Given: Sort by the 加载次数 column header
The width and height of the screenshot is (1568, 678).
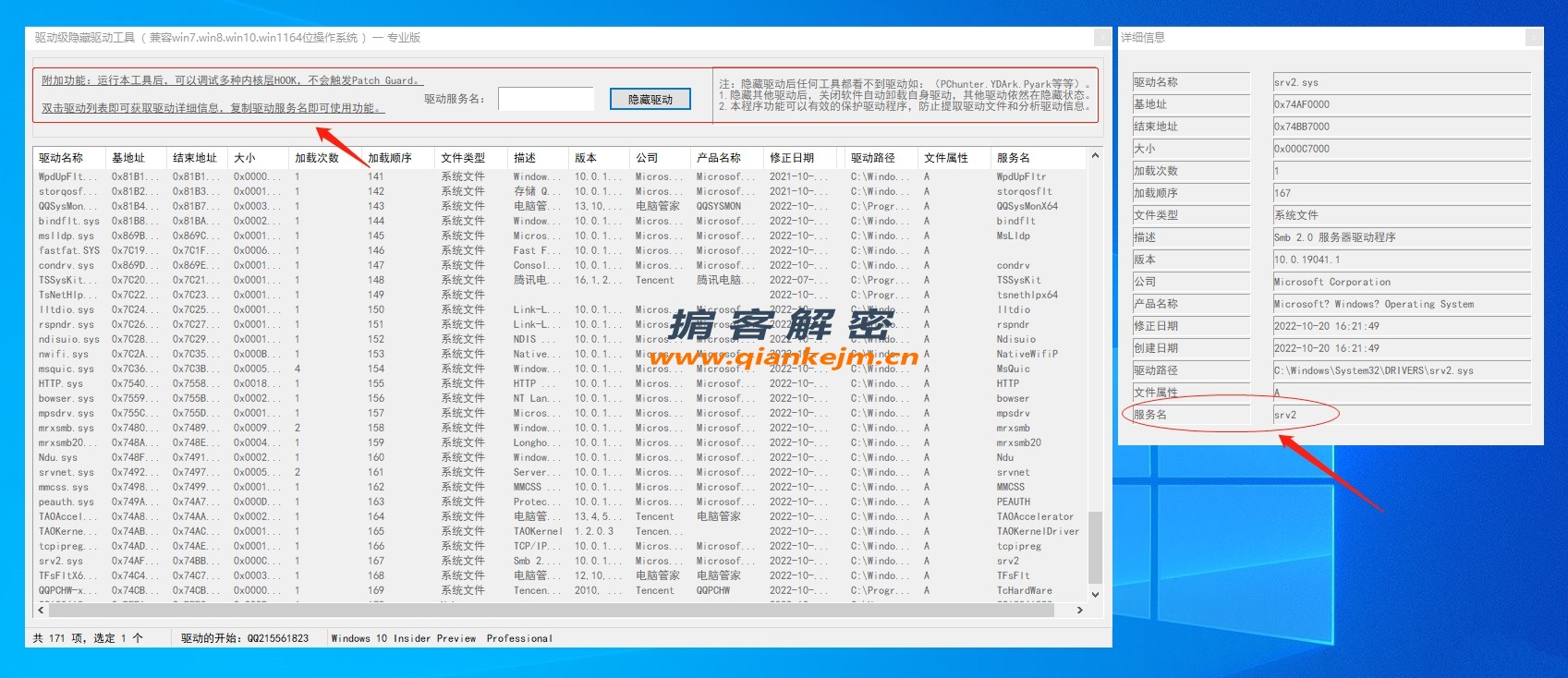Looking at the screenshot, I should point(325,158).
